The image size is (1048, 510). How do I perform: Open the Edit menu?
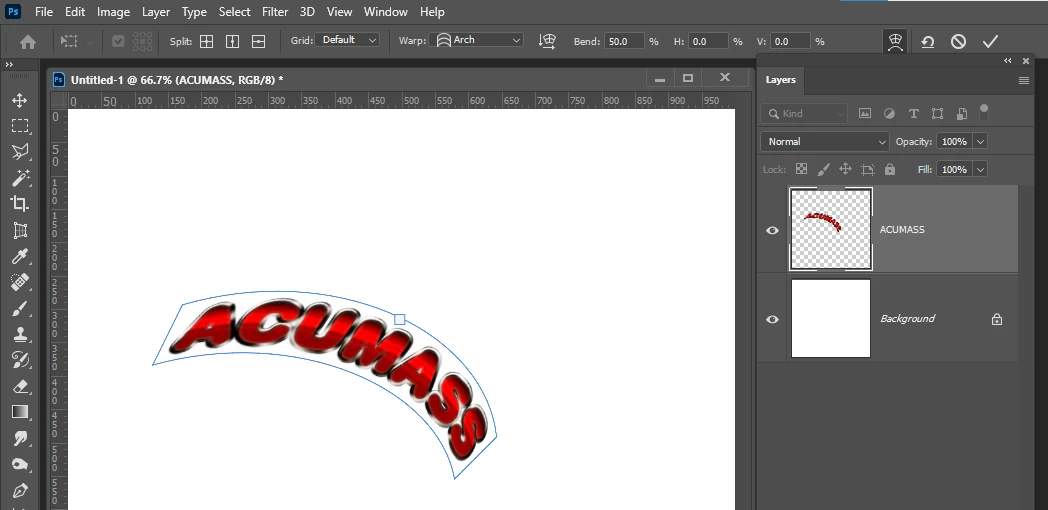(x=75, y=12)
